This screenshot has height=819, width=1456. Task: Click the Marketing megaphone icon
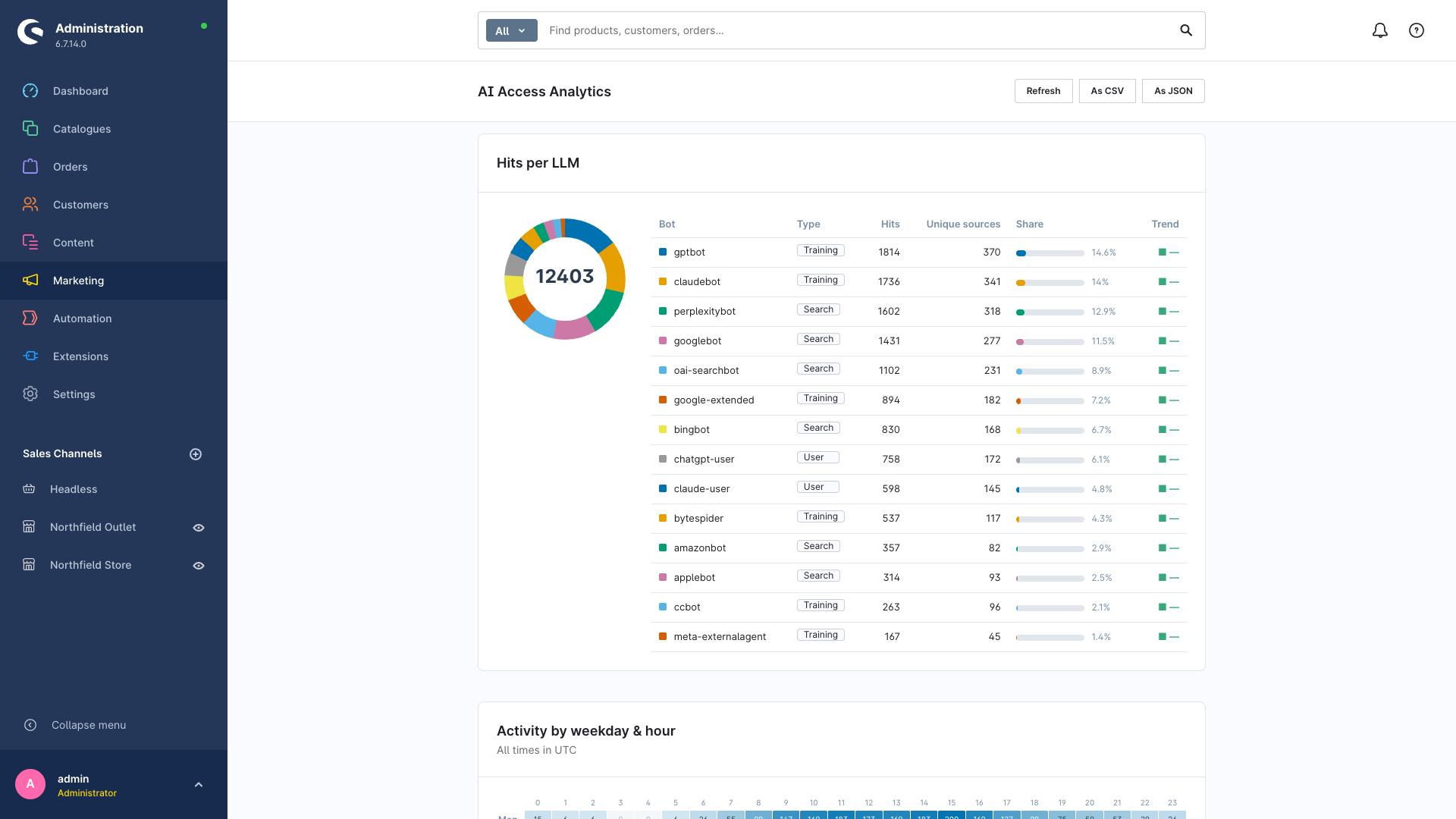[30, 281]
